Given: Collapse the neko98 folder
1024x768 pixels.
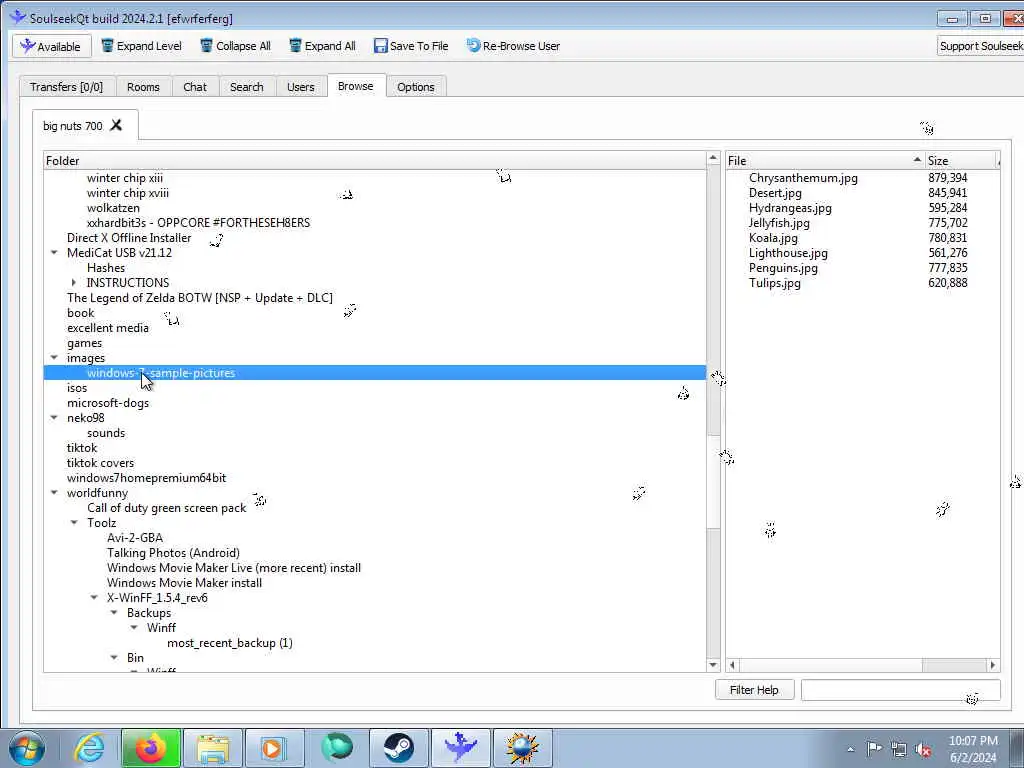Looking at the screenshot, I should coord(54,418).
